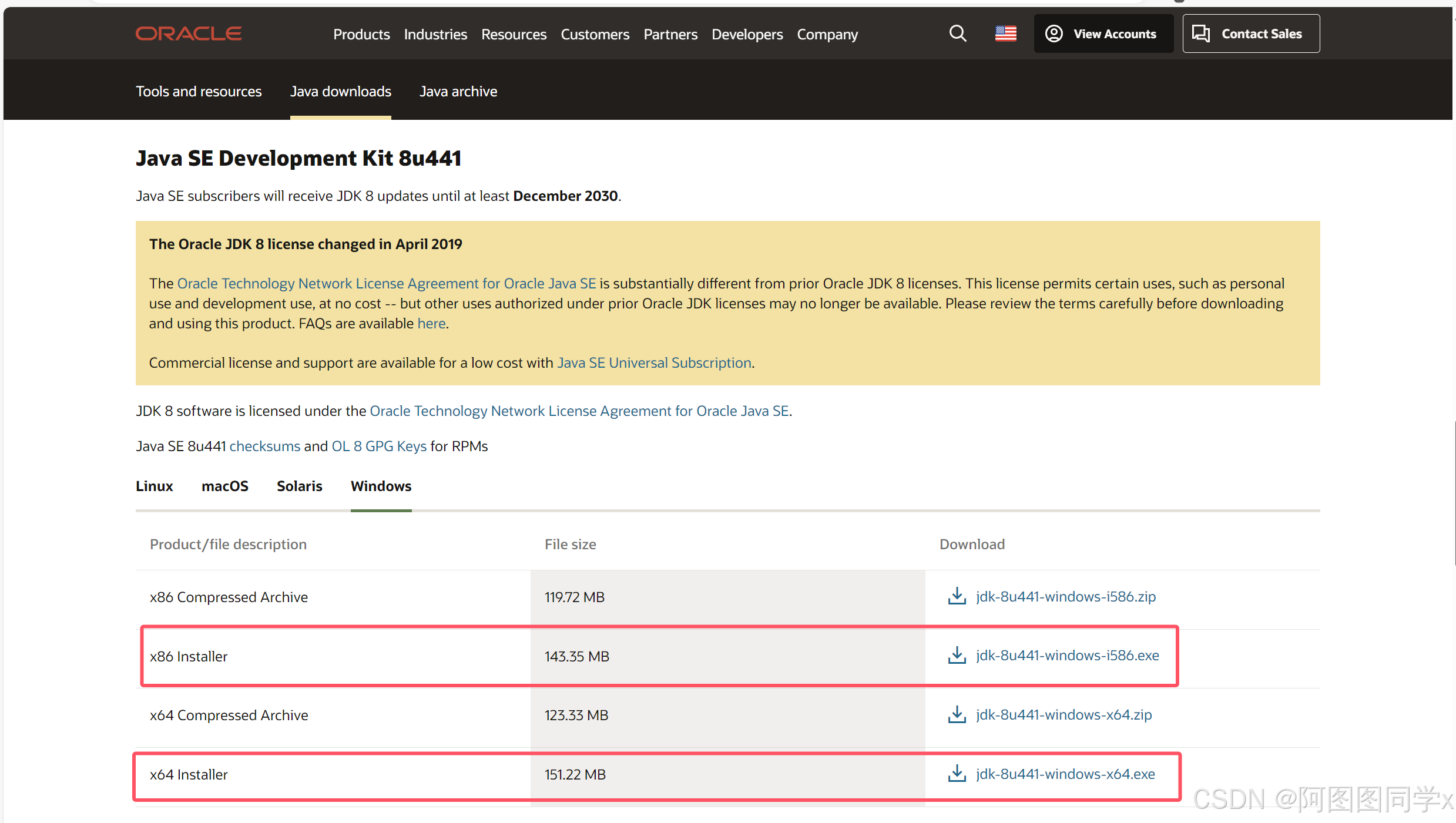Follow the Java SE Universal Subscription link
This screenshot has height=823, width=1456.
tap(654, 362)
